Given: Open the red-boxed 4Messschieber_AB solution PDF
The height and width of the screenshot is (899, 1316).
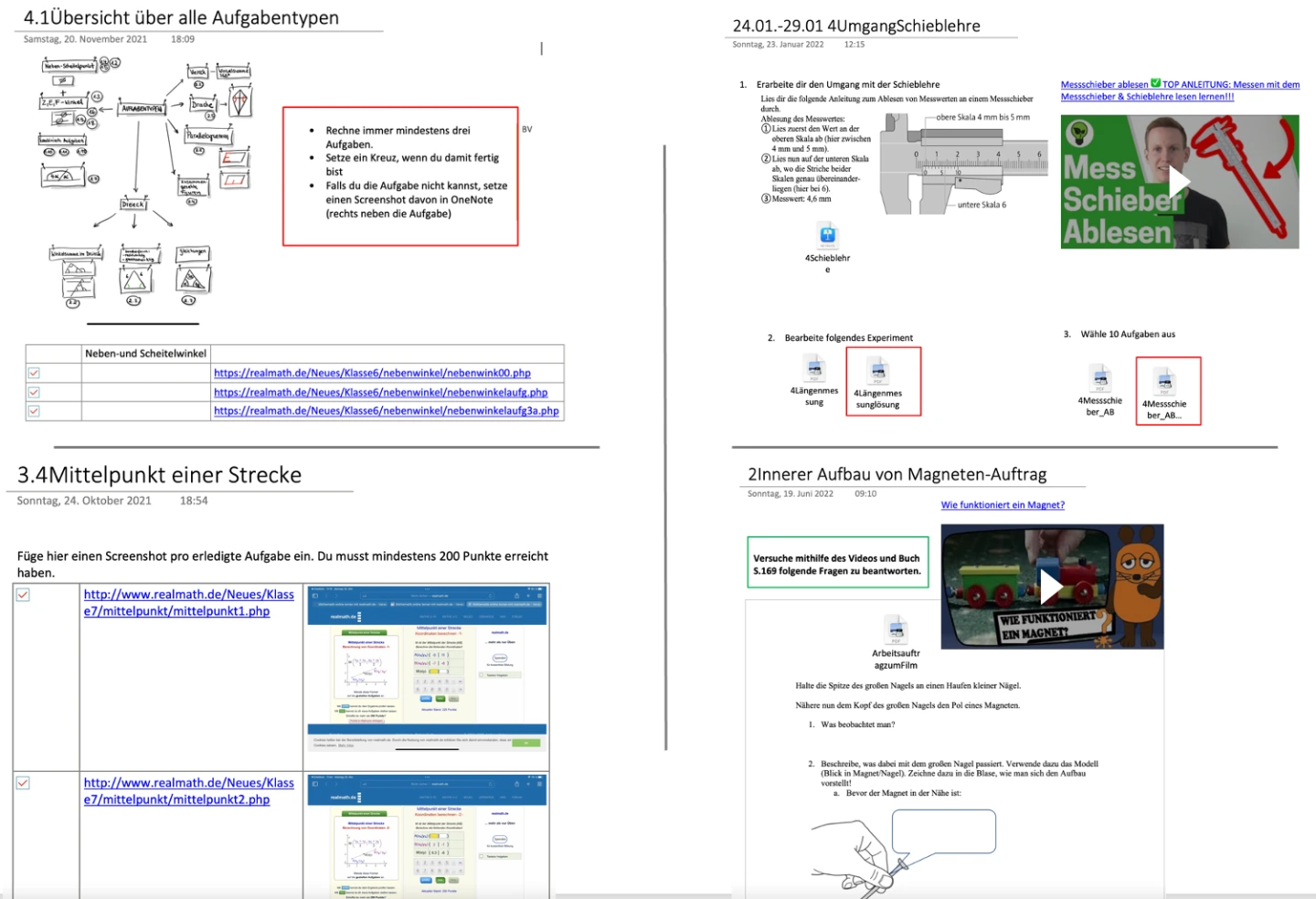Looking at the screenshot, I should 1164,381.
